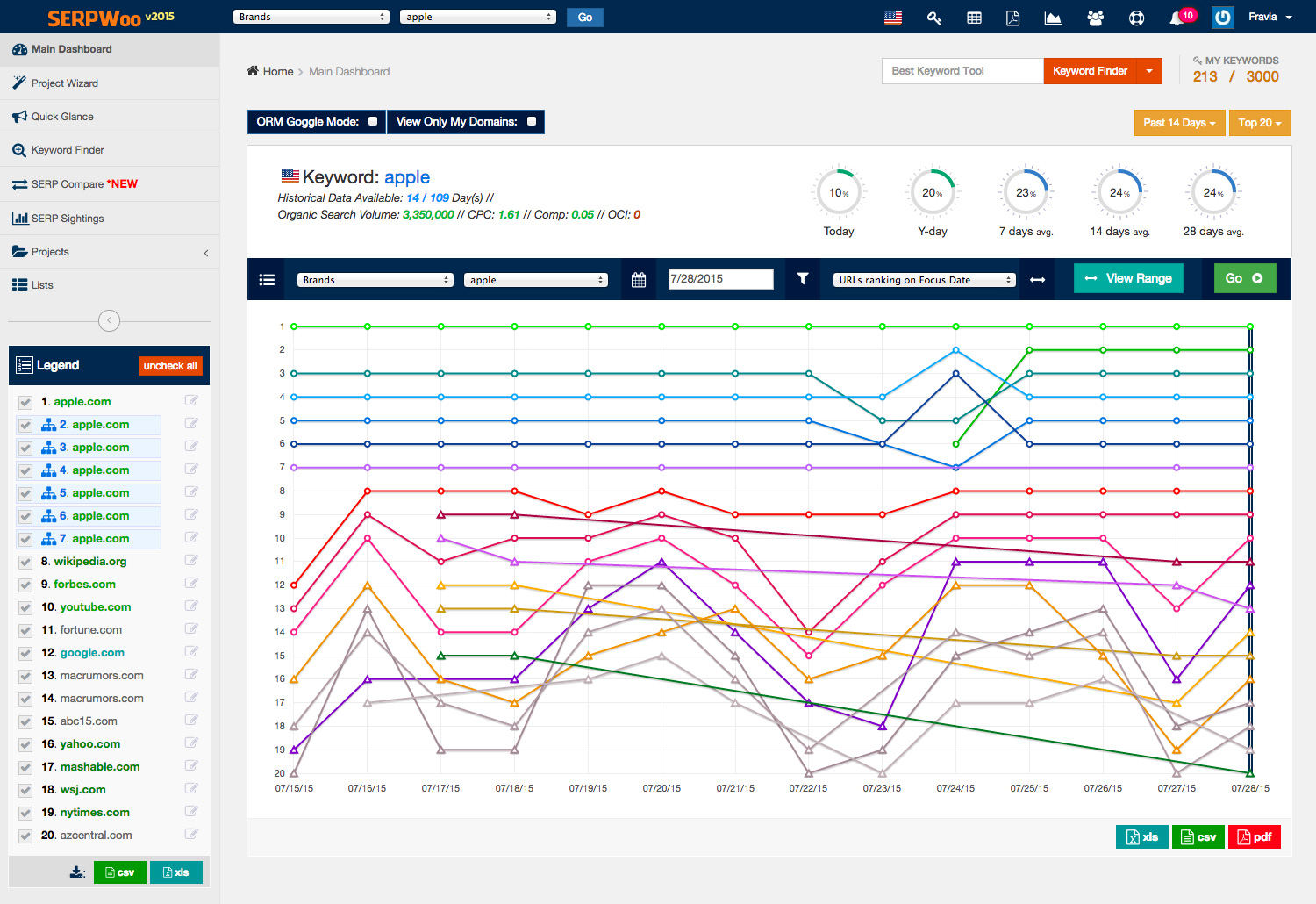Expand the Projects sidebar section
1316x904 pixels.
pos(110,252)
